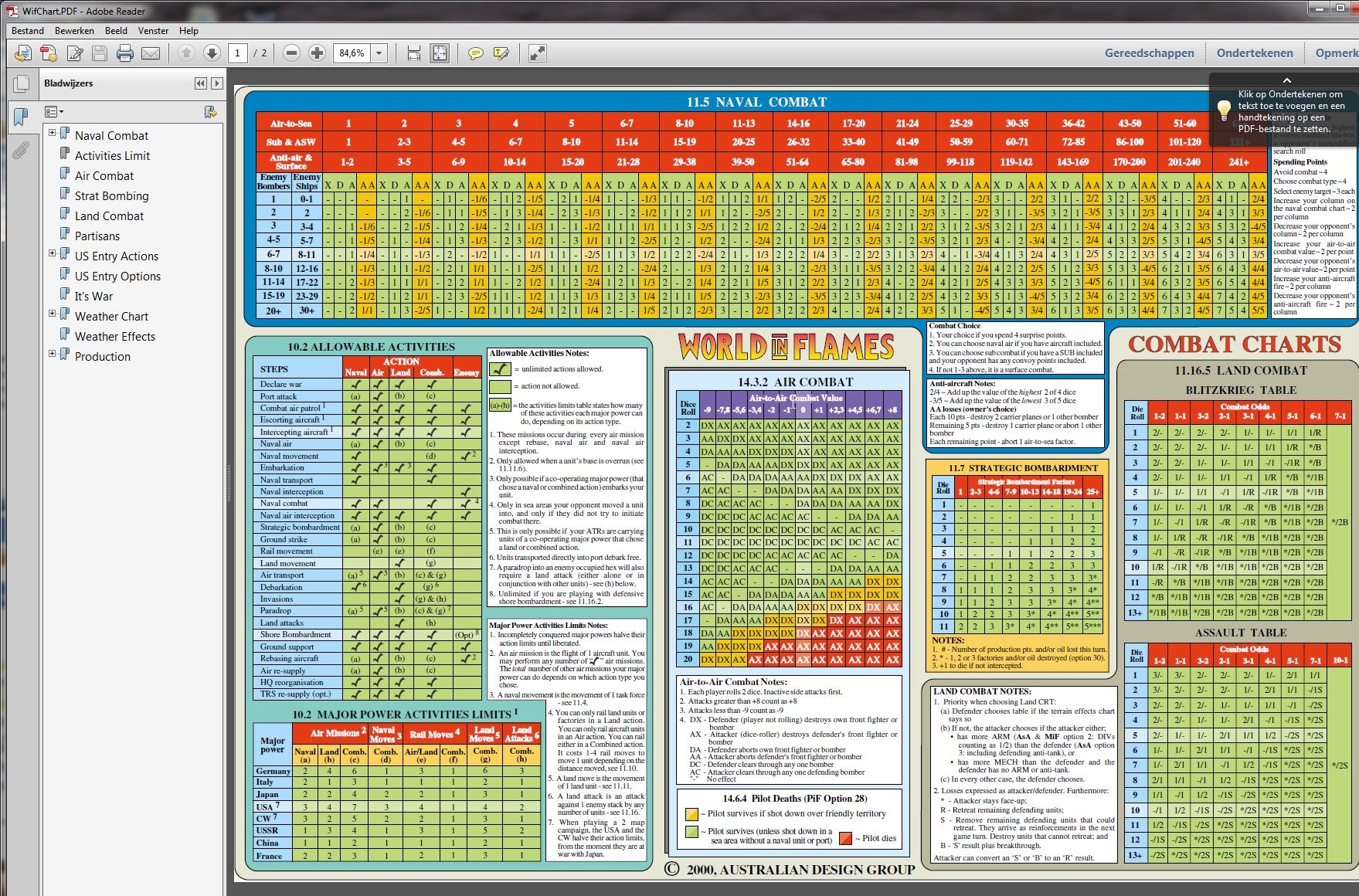
Task: Click the Open file toolbar icon
Action: pos(23,53)
